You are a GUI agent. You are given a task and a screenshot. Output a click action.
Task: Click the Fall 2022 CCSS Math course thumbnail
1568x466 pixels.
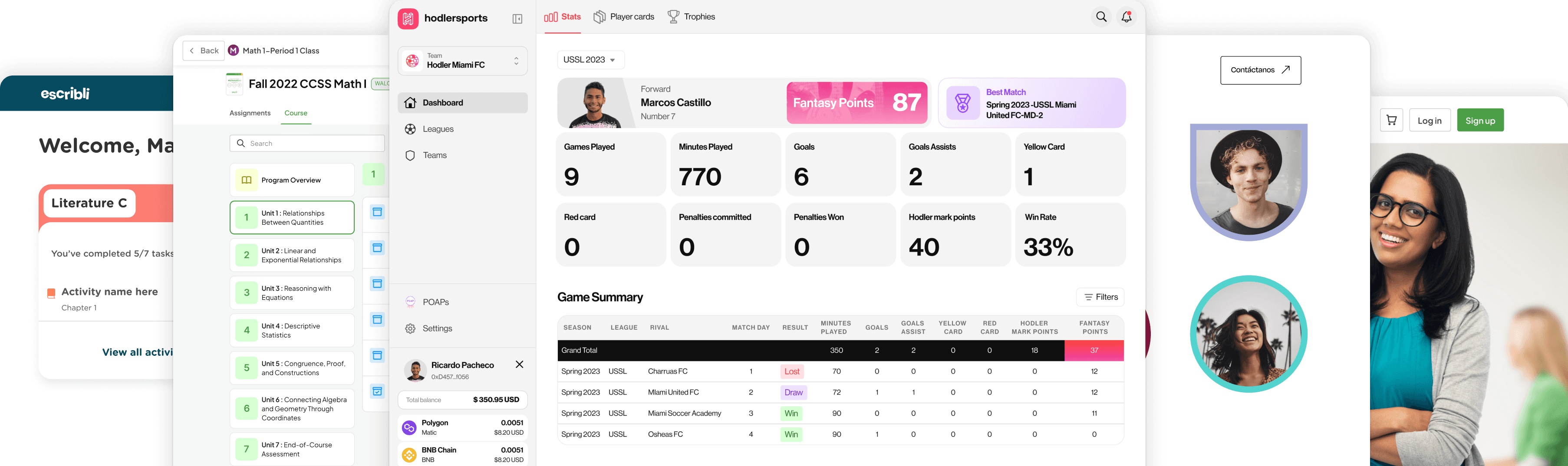click(x=234, y=84)
